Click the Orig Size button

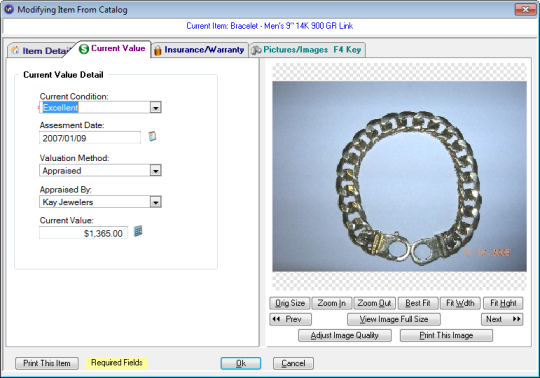click(x=290, y=303)
